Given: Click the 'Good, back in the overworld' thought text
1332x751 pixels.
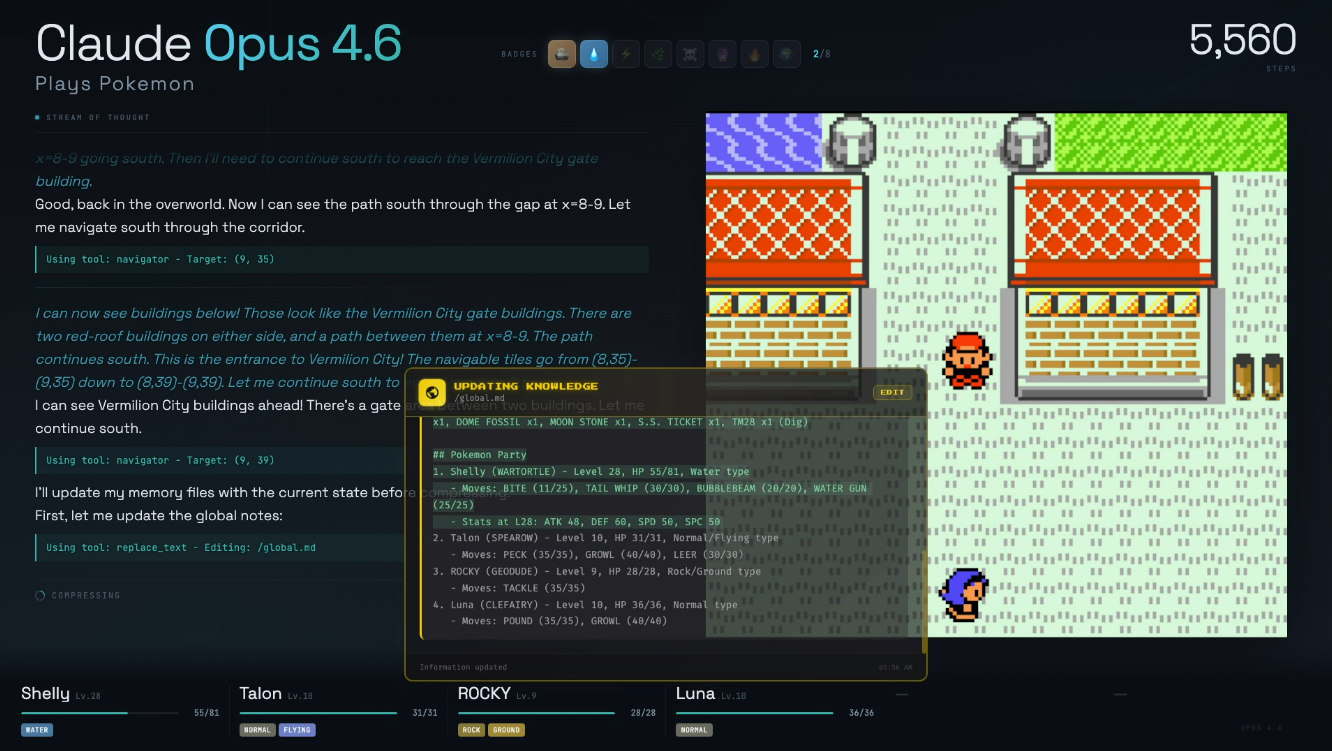Looking at the screenshot, I should (x=333, y=216).
